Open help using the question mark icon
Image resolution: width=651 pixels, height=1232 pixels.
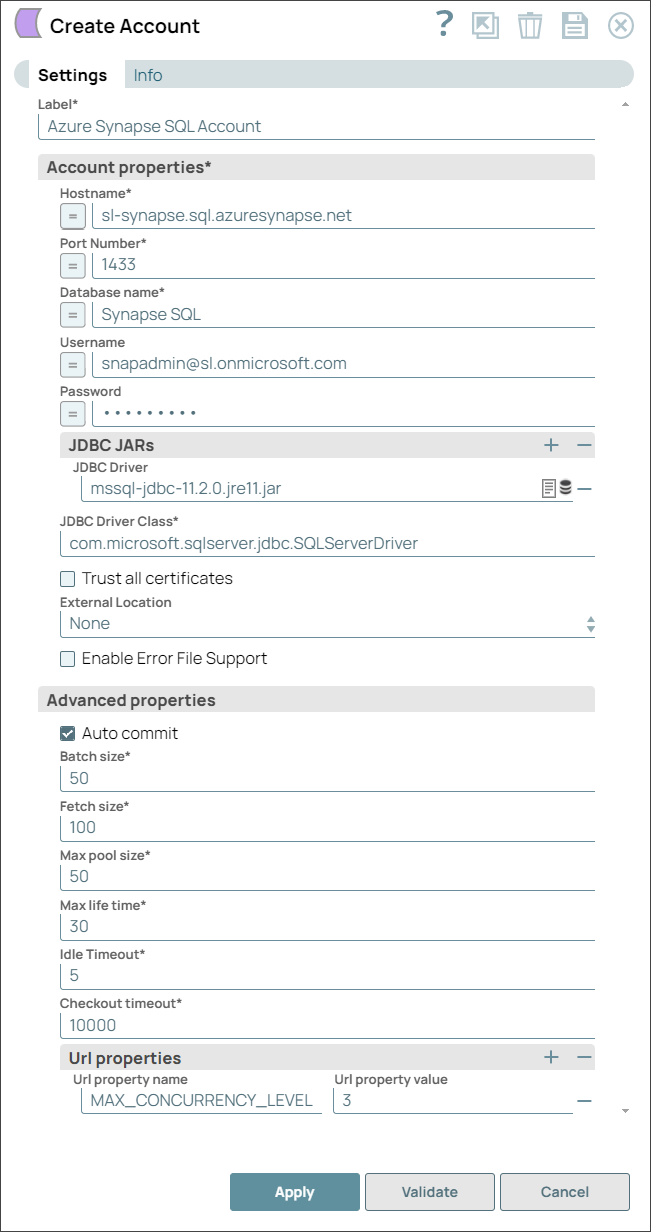(443, 25)
